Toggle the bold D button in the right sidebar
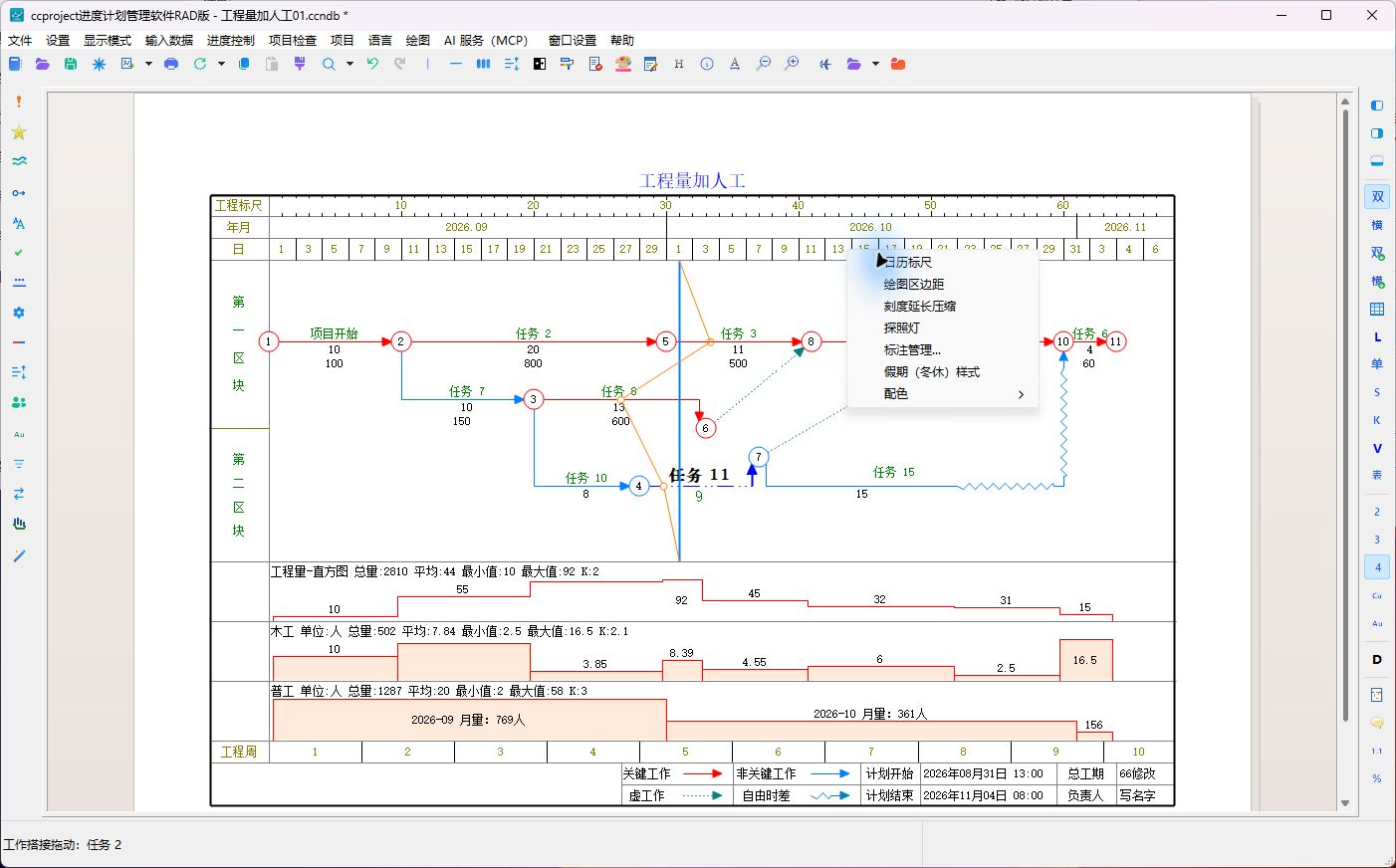The height and width of the screenshot is (868, 1396). point(1377,659)
